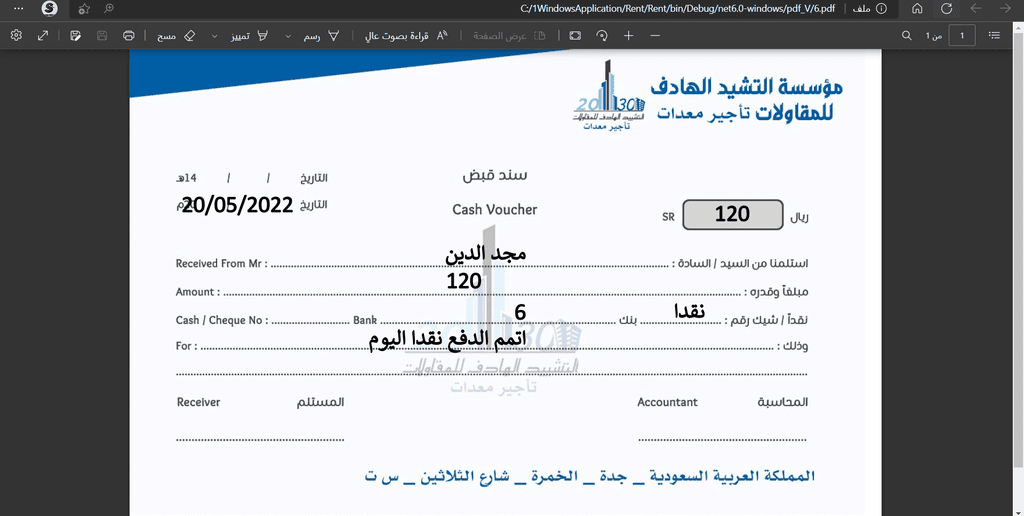Save the PDF as a copy
Viewport: 1024px width, 516px height.
76,35
